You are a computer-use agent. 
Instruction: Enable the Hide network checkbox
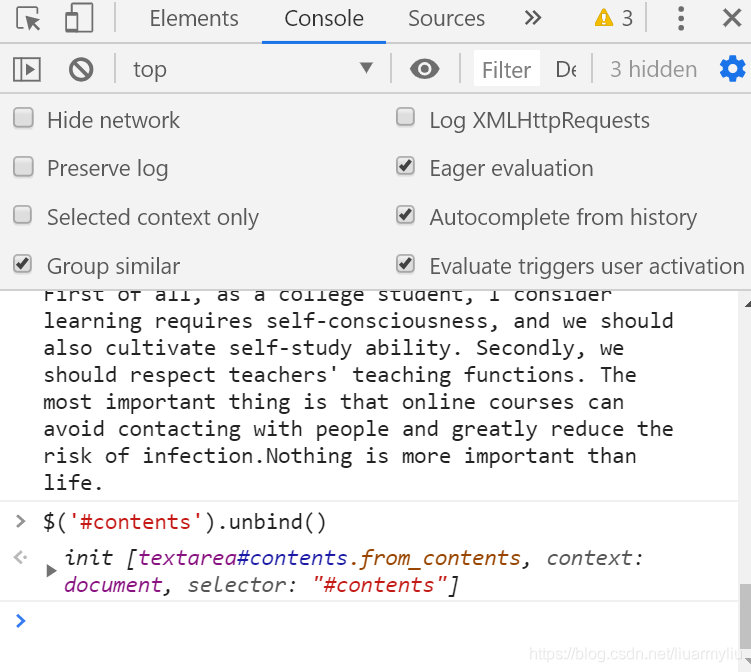coord(23,118)
